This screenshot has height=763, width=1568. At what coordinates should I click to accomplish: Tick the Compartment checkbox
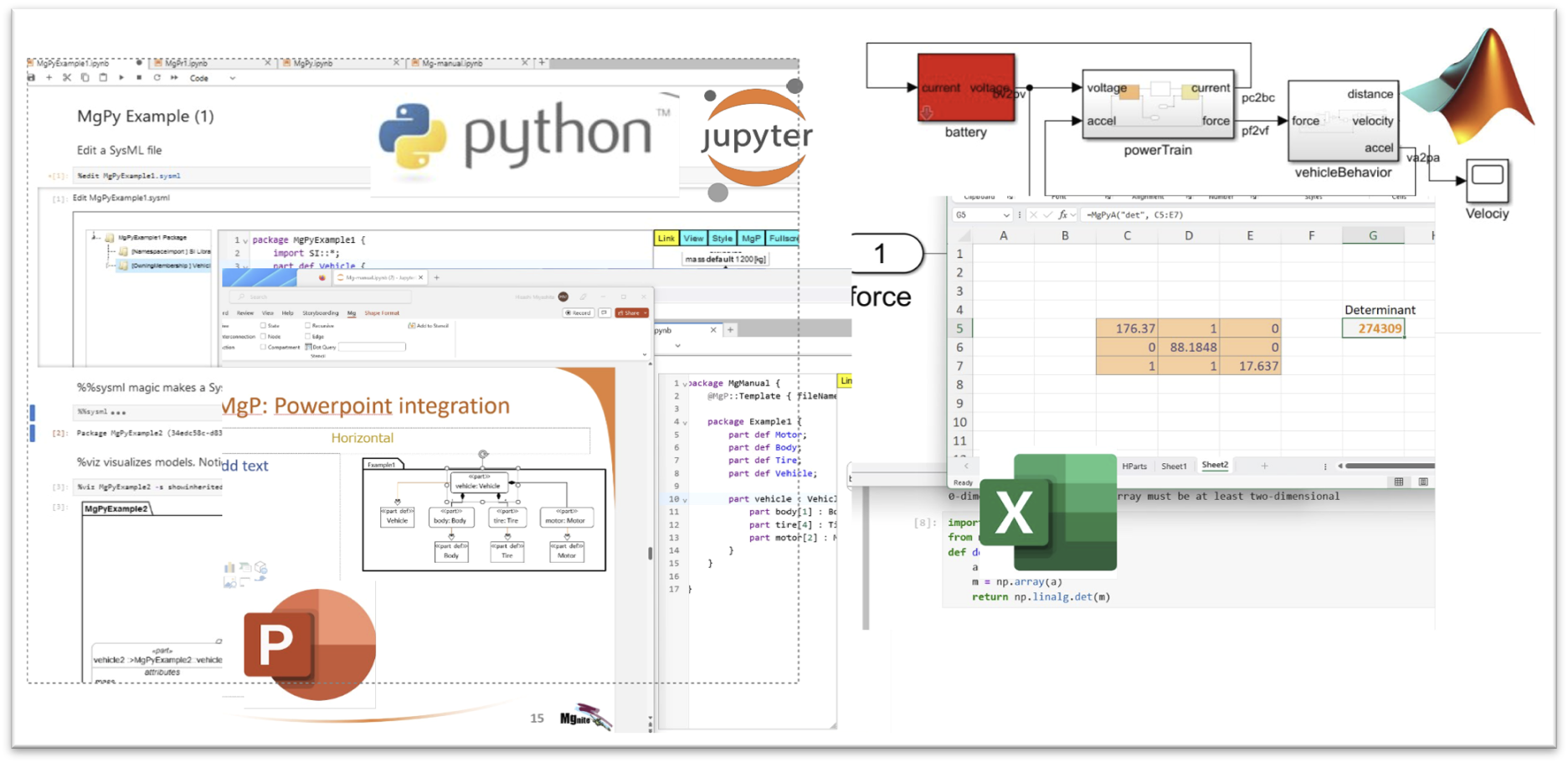(x=263, y=347)
